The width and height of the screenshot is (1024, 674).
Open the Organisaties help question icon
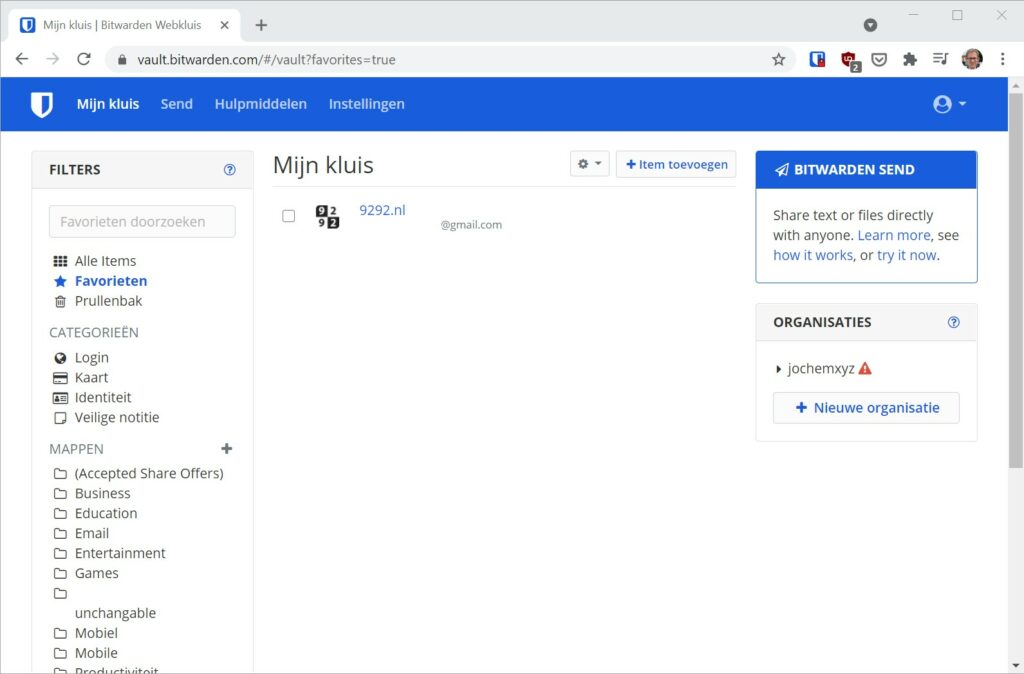click(953, 322)
